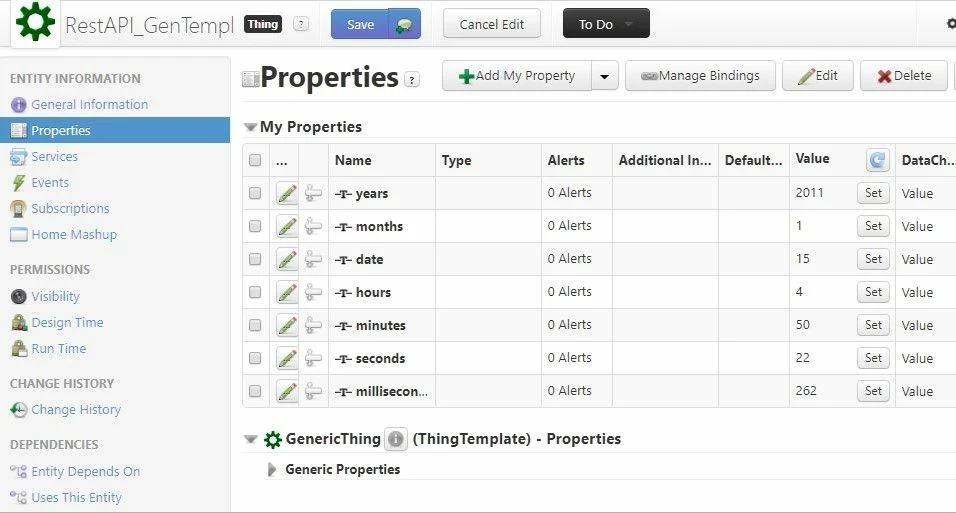Edit the hours property pencil icon

287,292
